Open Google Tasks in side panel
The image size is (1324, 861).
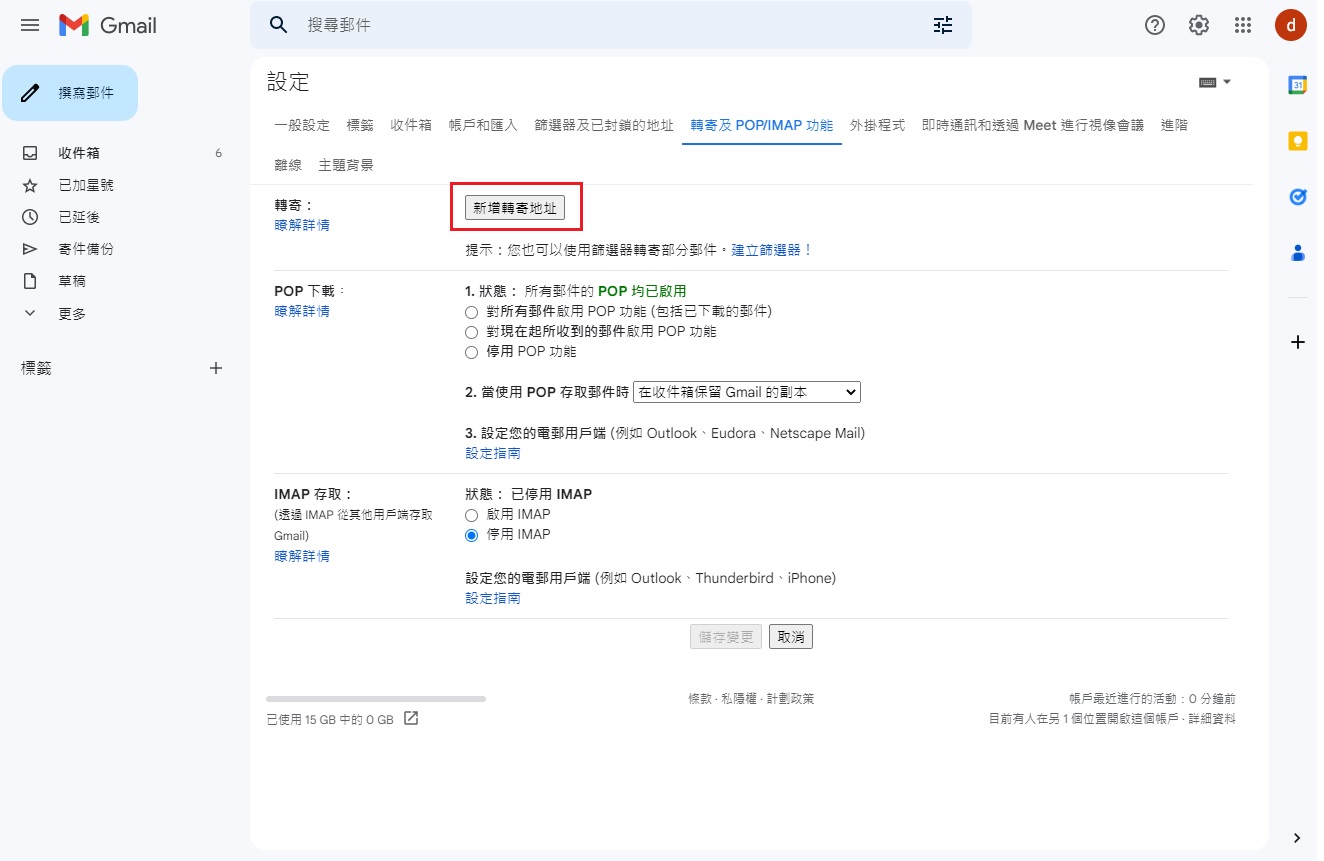1297,197
